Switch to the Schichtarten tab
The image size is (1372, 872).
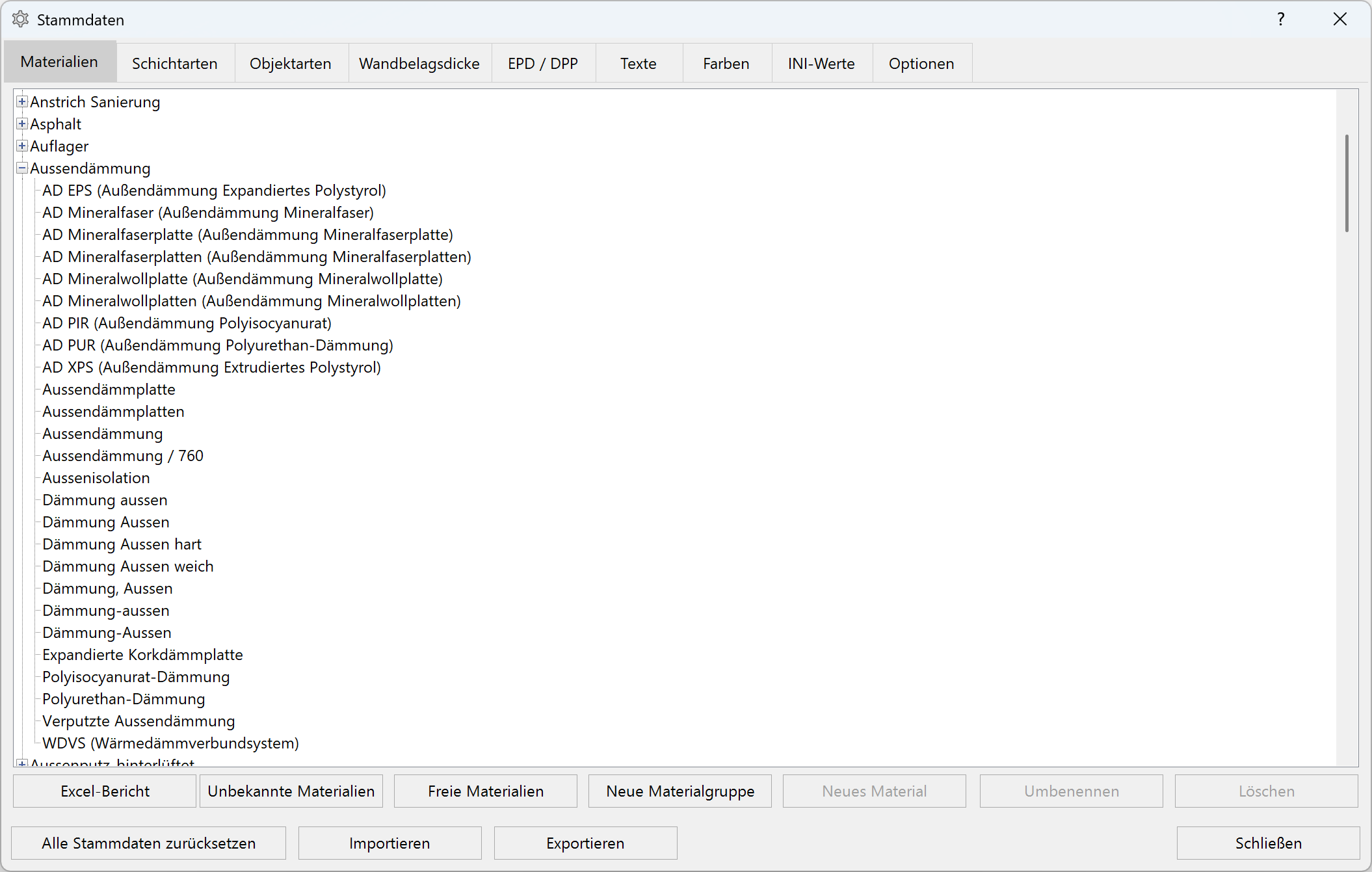pyautogui.click(x=175, y=64)
